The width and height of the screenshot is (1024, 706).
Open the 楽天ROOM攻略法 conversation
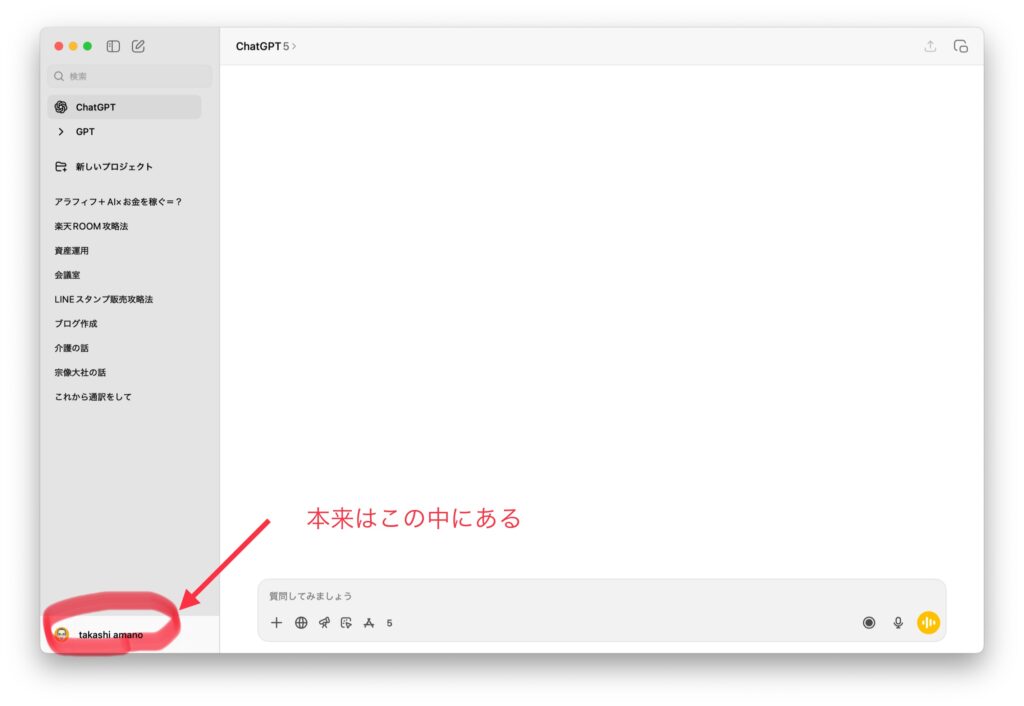point(91,226)
